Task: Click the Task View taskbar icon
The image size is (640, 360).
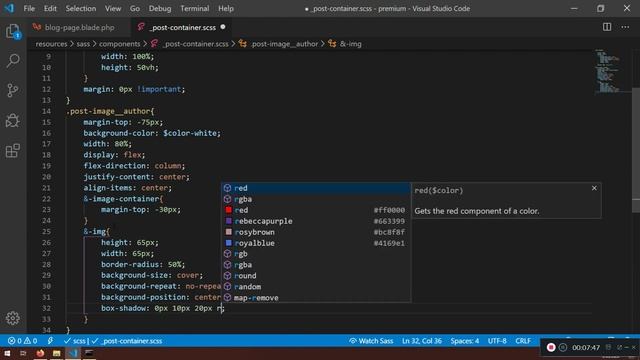Action: (23, 353)
